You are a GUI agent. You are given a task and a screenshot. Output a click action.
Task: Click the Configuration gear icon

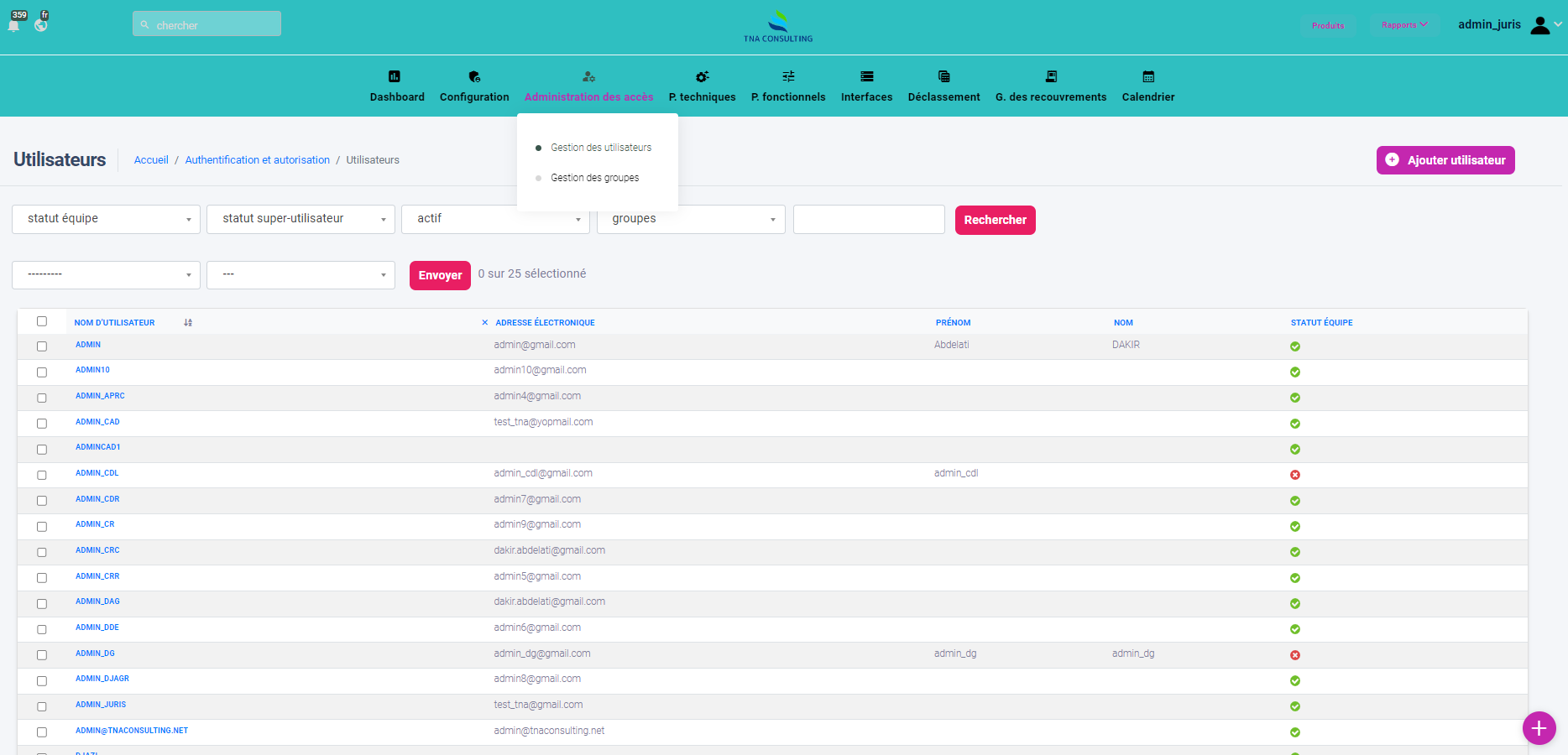(474, 76)
